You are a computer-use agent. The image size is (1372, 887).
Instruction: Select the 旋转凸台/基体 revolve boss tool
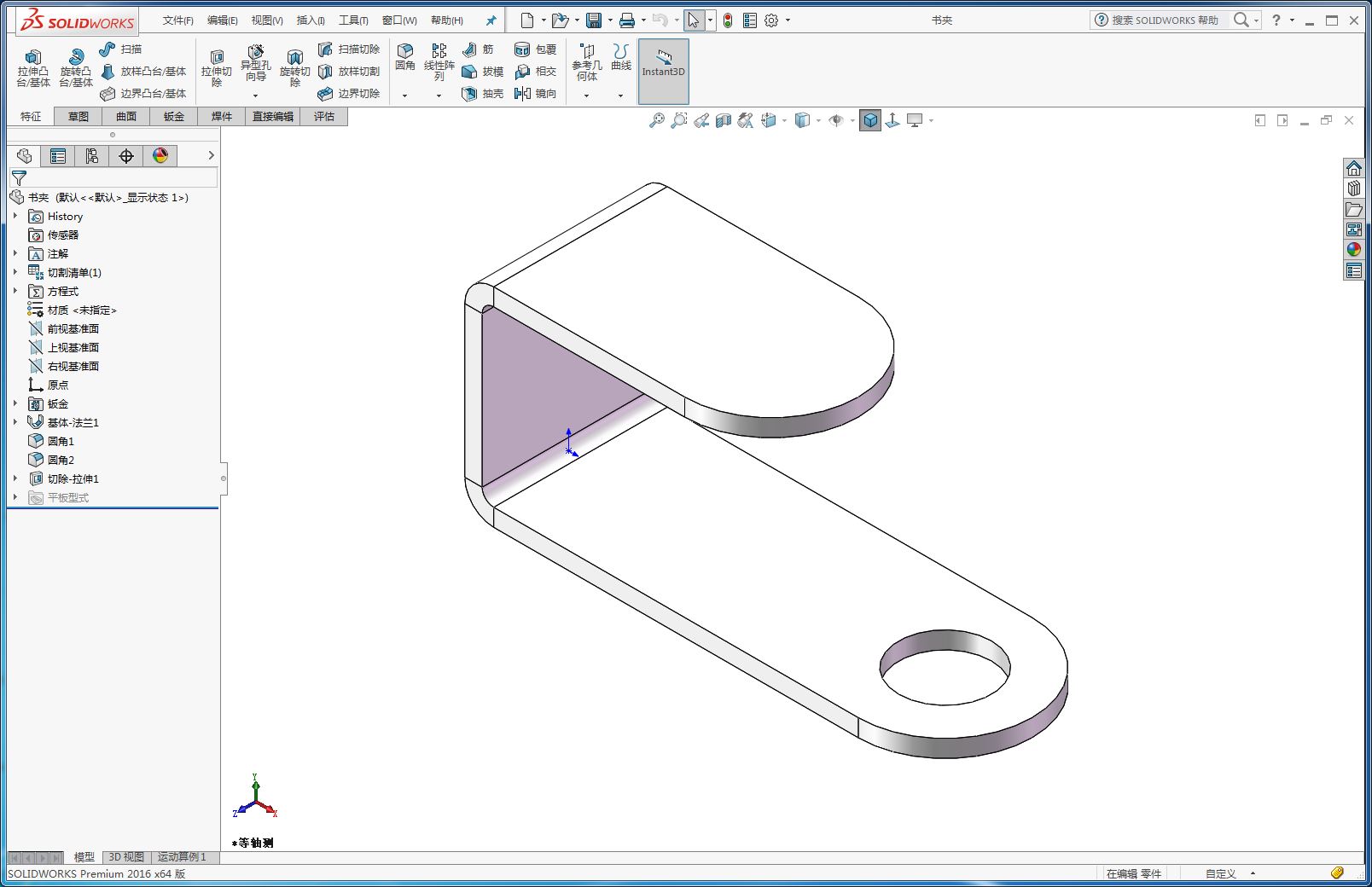click(76, 67)
